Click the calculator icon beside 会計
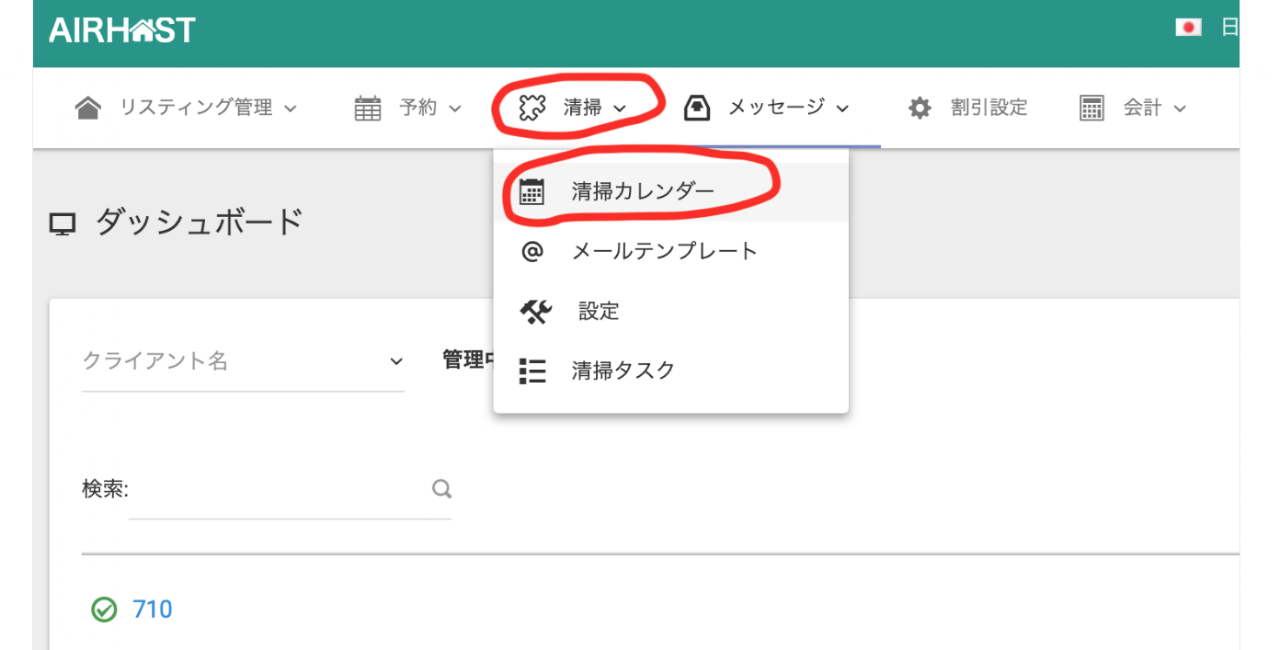1280x650 pixels. pos(1091,108)
